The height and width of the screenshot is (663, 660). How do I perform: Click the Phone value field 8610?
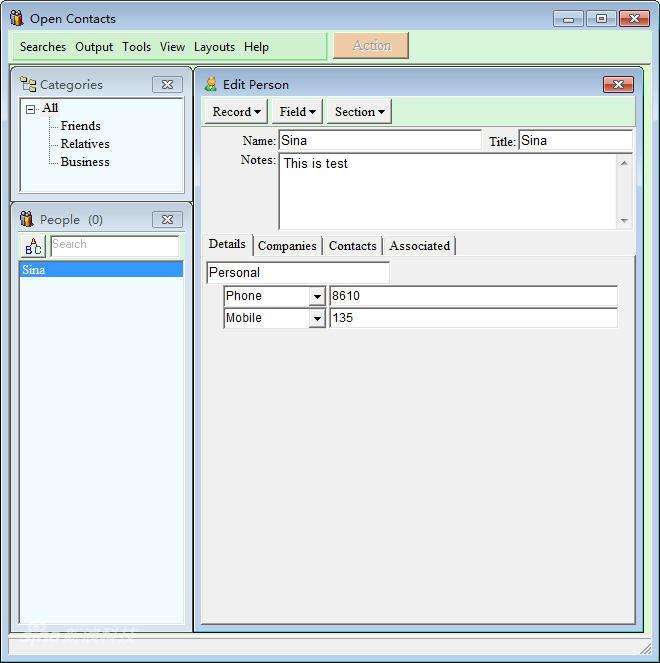(x=473, y=296)
